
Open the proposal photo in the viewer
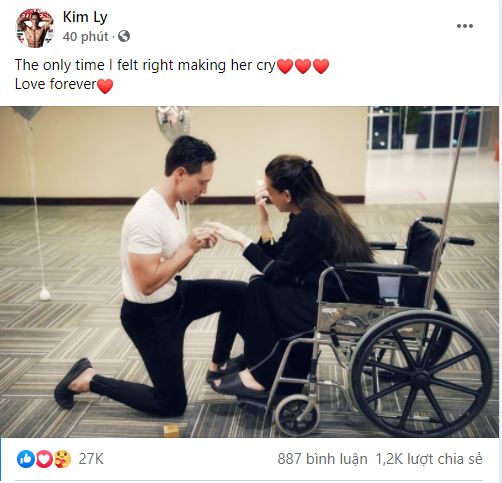(x=250, y=272)
